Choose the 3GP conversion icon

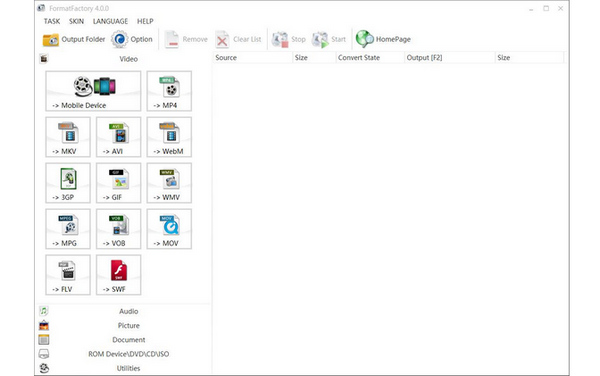[x=68, y=183]
